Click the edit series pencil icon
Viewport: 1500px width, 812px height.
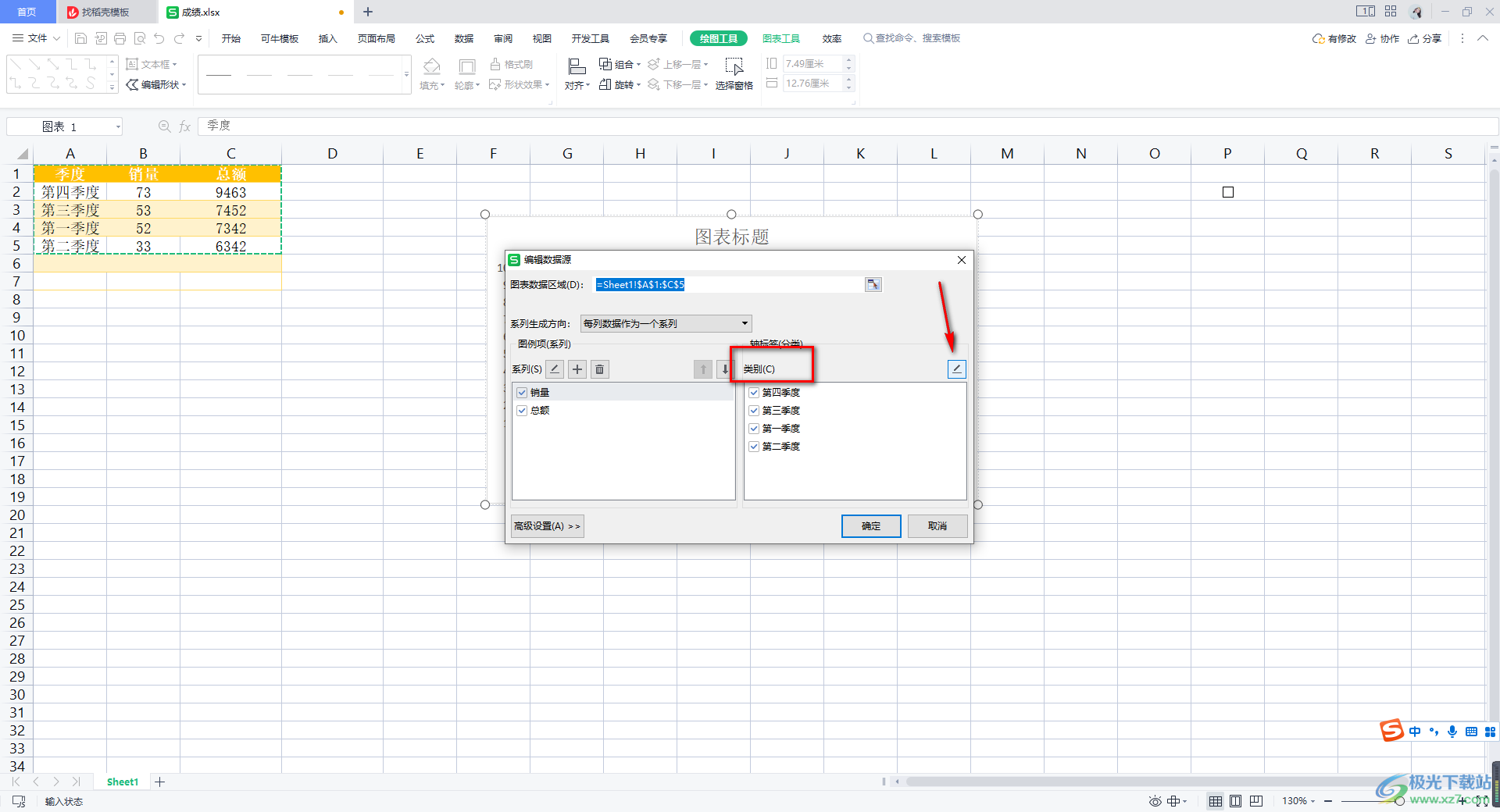point(555,369)
